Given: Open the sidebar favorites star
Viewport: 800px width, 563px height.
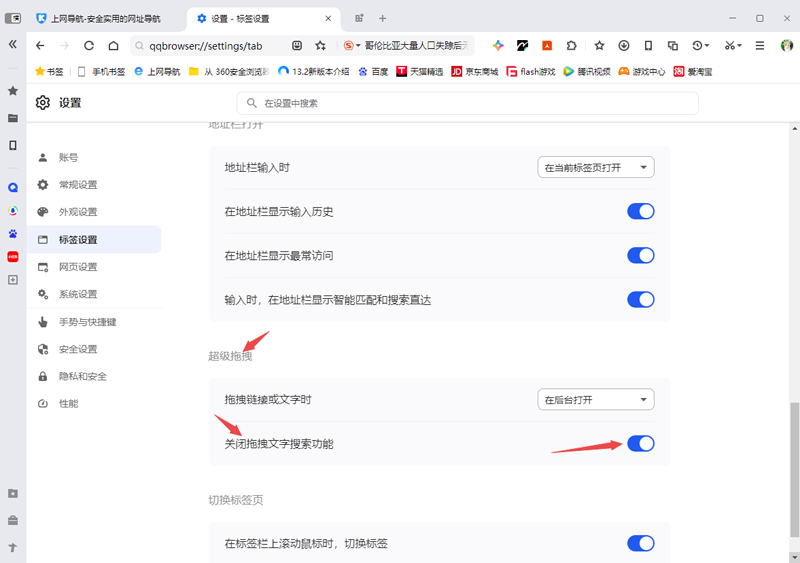Looking at the screenshot, I should coord(13,91).
